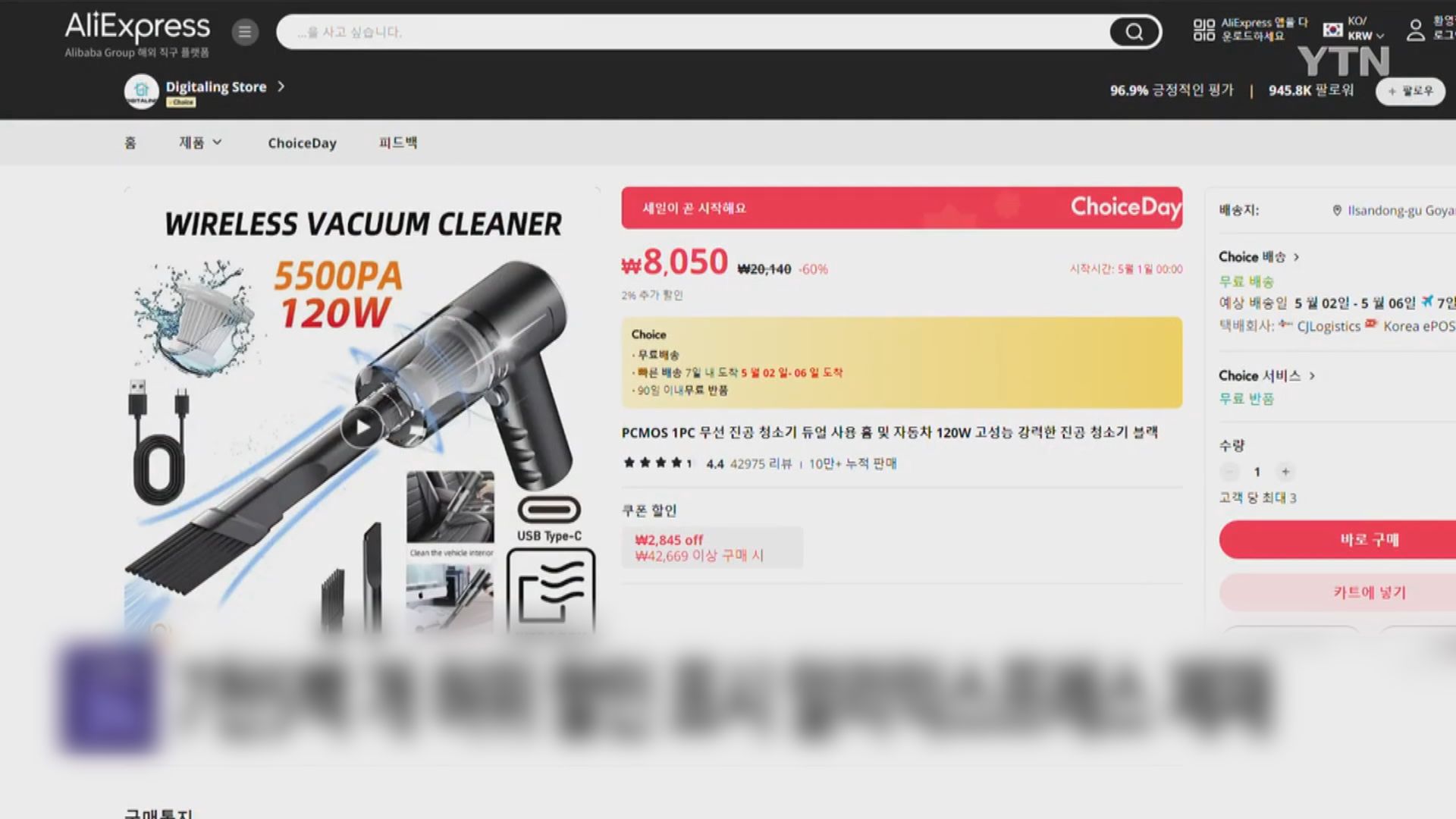
Task: Open the 피드백 tab
Action: (398, 143)
